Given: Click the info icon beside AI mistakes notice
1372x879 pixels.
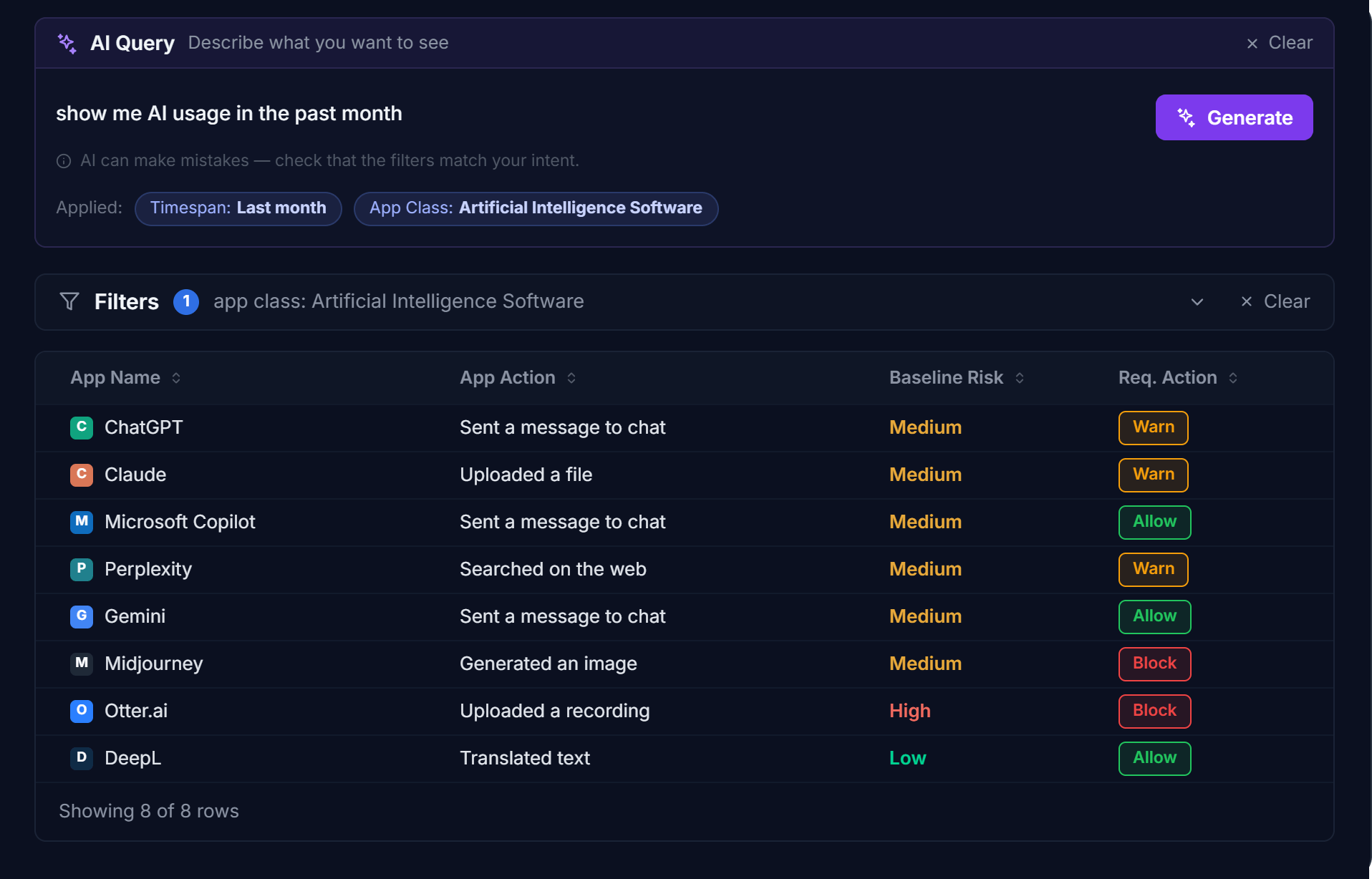Looking at the screenshot, I should pos(64,161).
